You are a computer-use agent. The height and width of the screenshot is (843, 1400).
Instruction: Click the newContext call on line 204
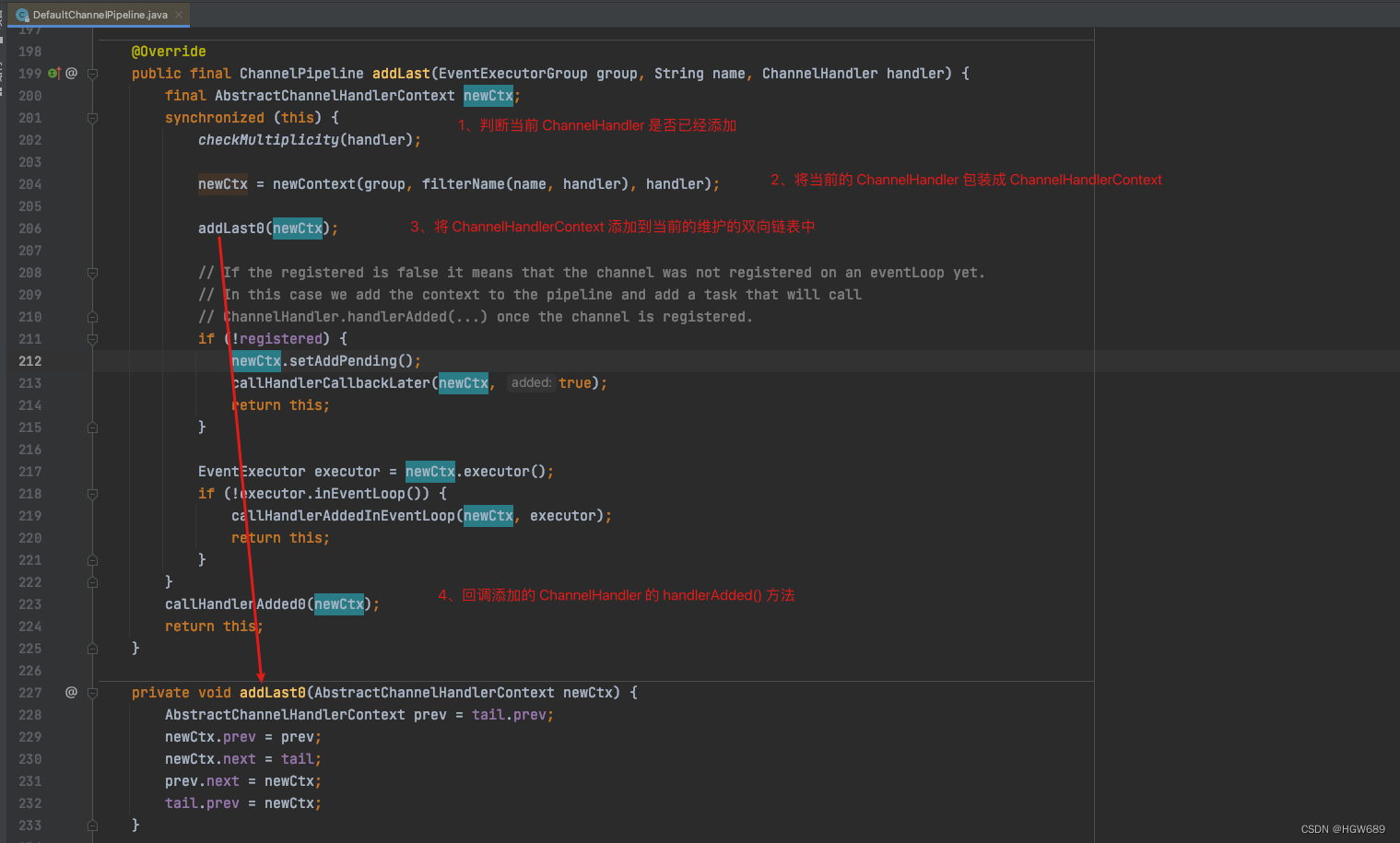[314, 184]
